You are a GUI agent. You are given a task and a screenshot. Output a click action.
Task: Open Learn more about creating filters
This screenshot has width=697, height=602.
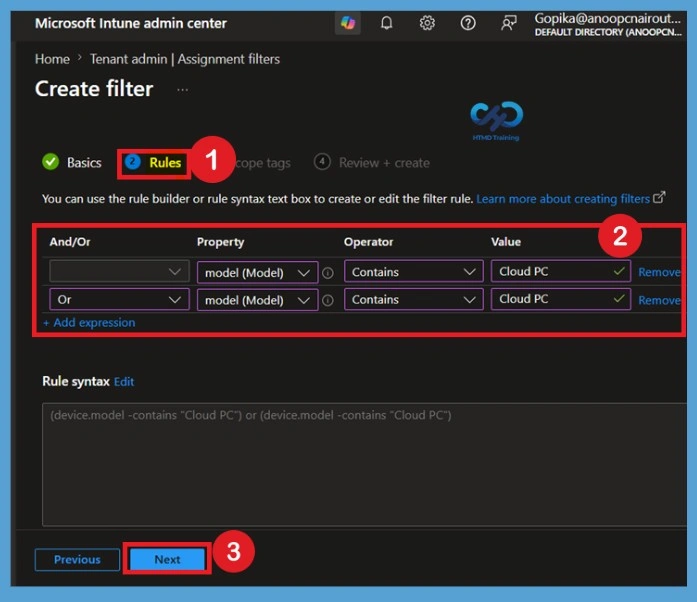(x=570, y=198)
